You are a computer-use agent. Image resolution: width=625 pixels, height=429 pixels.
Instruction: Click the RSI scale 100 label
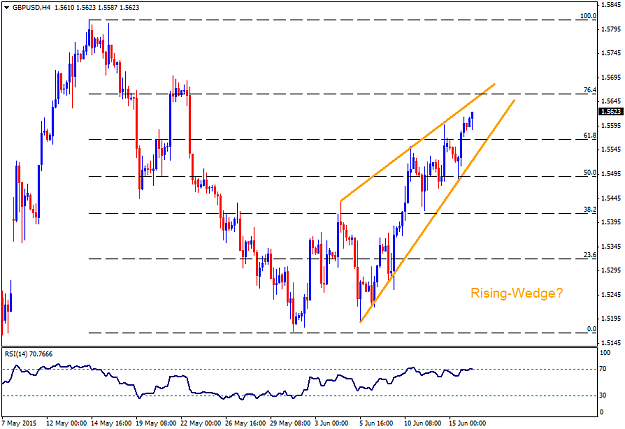pyautogui.click(x=605, y=353)
